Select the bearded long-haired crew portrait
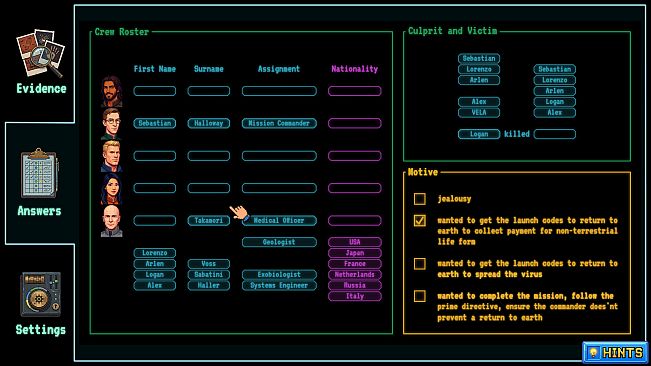651x366 pixels. pyautogui.click(x=112, y=91)
